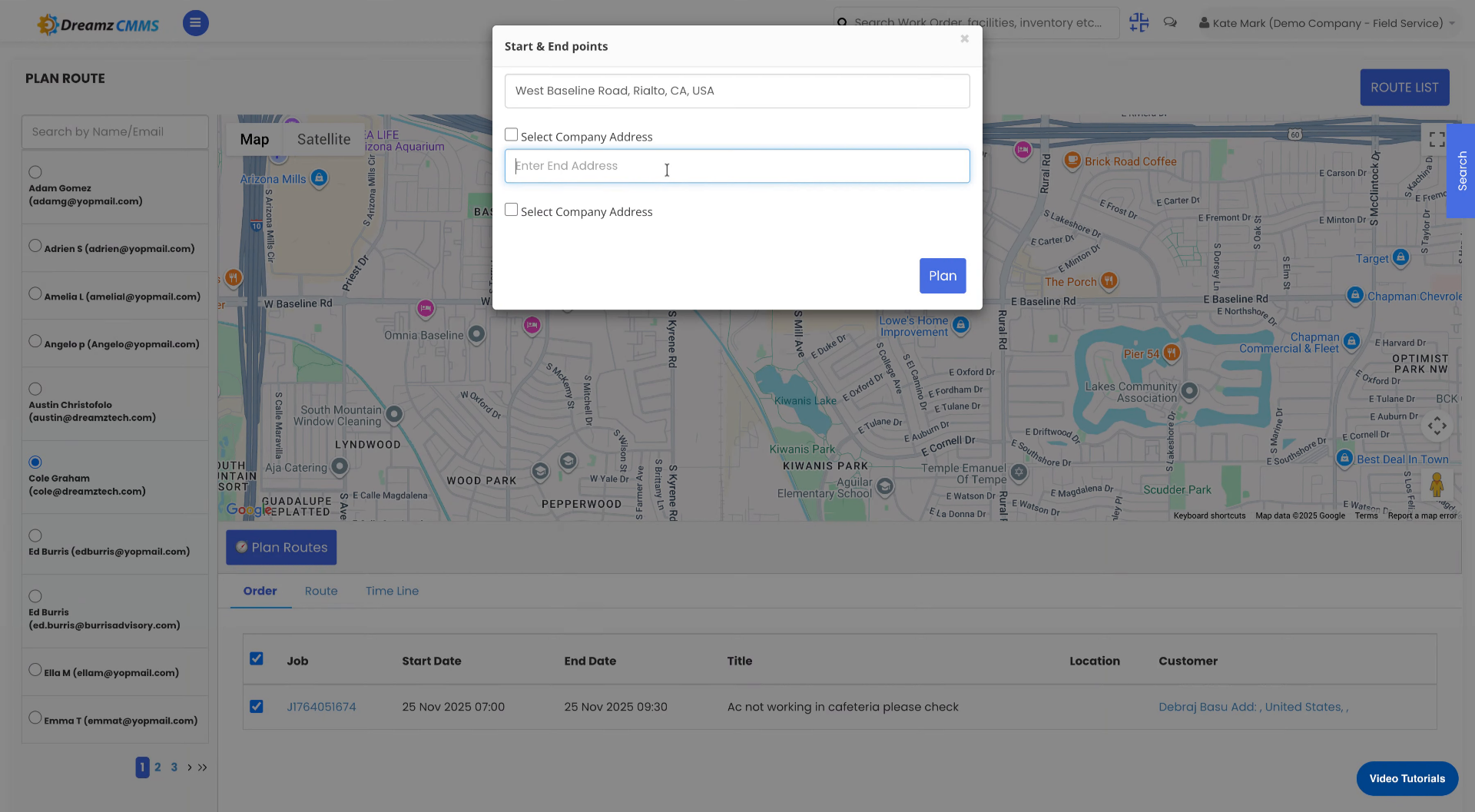
Task: Click the global work order search box
Action: [976, 23]
